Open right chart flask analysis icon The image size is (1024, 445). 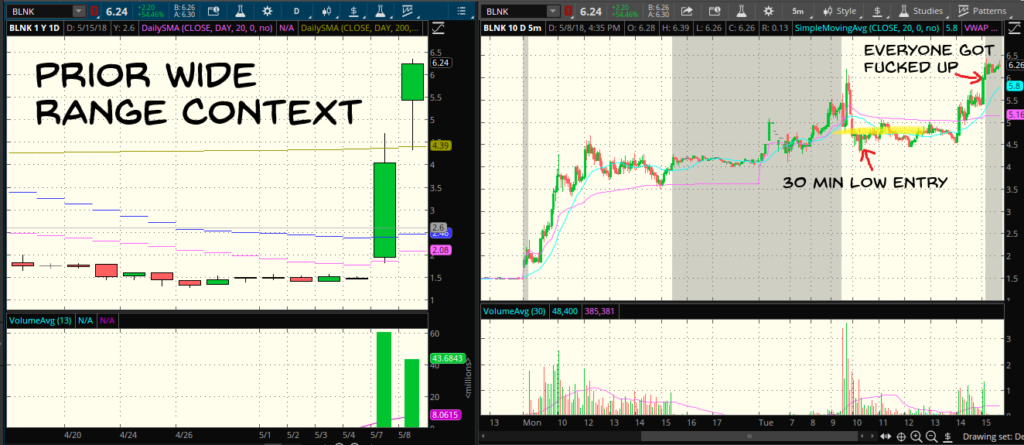point(741,11)
